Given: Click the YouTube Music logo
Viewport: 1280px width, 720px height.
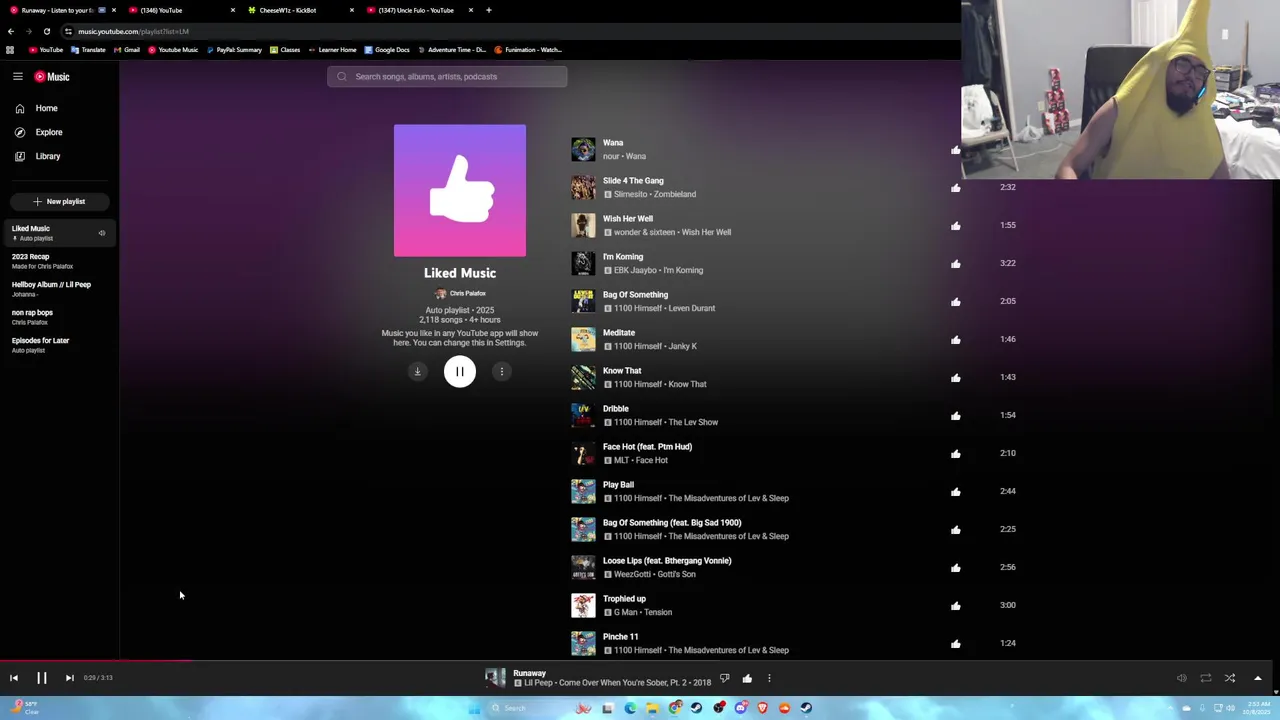Looking at the screenshot, I should [52, 77].
